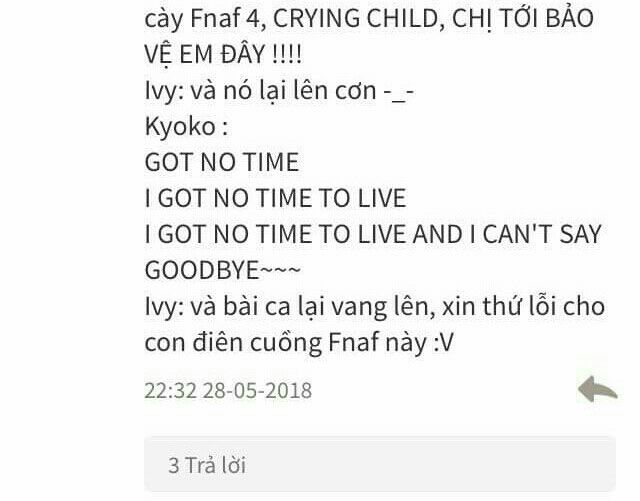Screen dimensions: 640x501
Task: Click the words "CRYING CHILD" in the comment
Action: pos(354,18)
